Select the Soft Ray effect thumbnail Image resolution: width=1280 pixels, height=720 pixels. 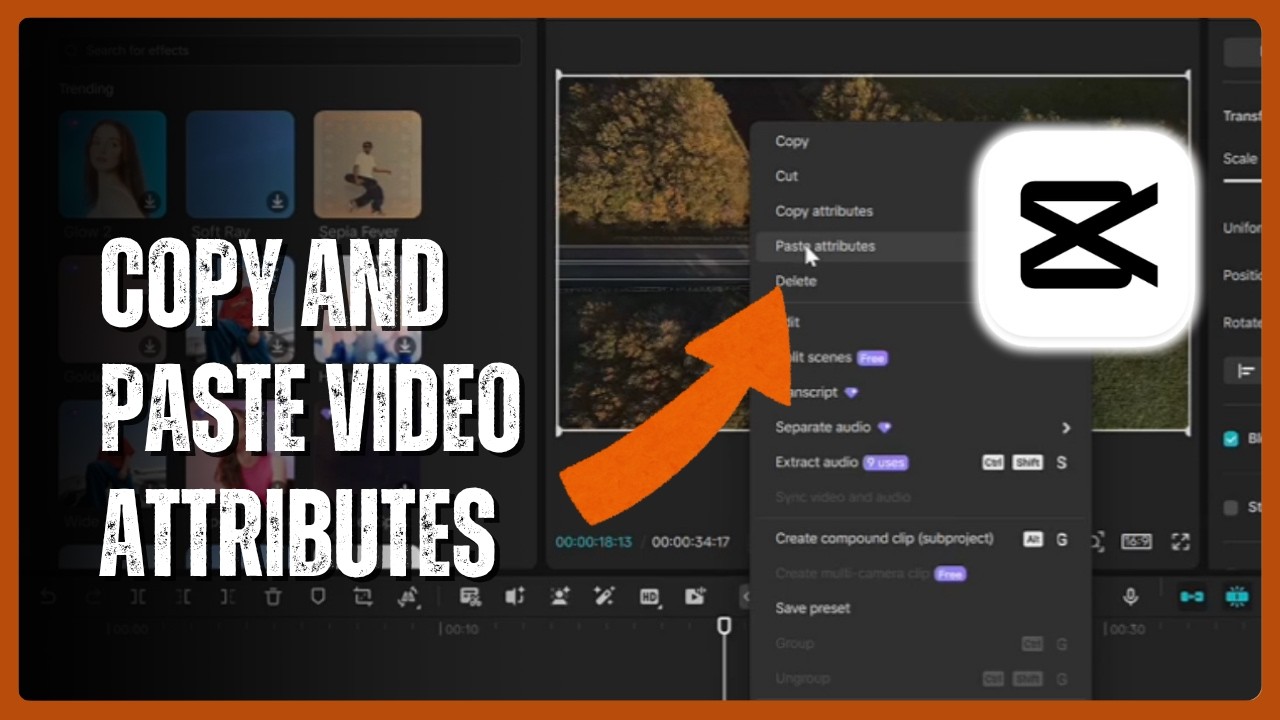(240, 165)
